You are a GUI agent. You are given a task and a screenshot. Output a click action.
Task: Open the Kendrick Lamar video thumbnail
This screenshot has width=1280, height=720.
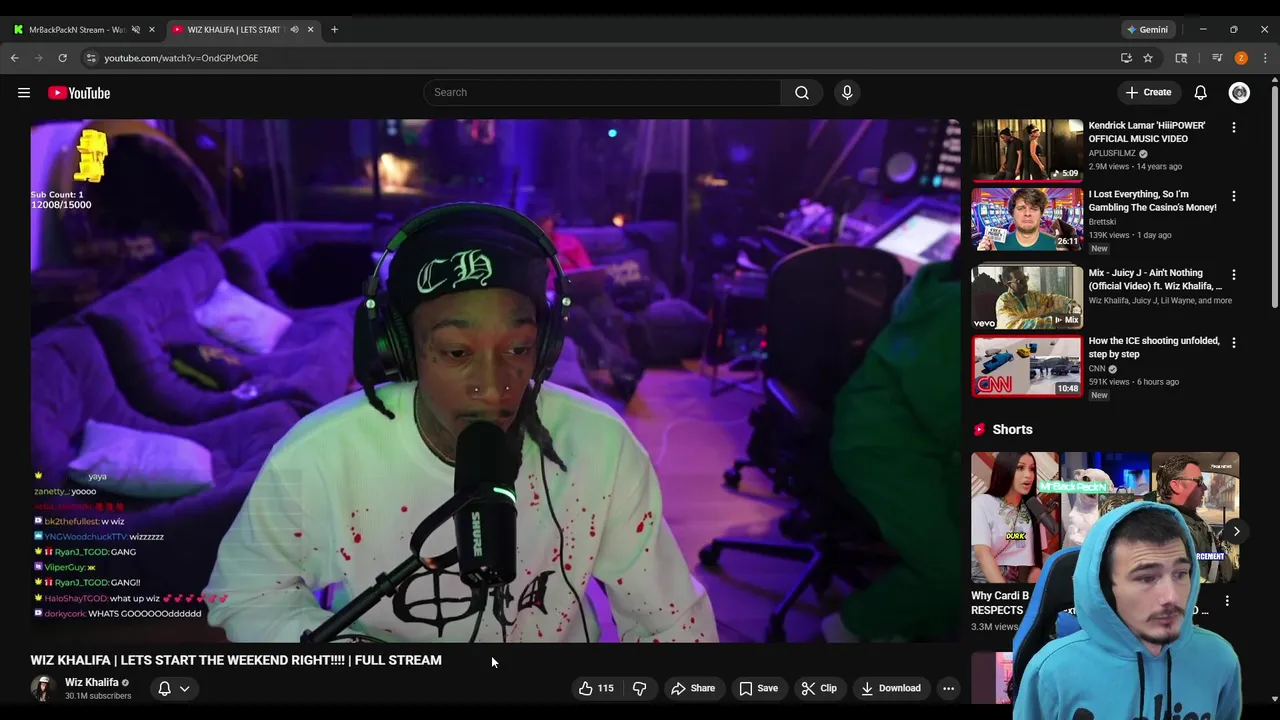[1027, 150]
